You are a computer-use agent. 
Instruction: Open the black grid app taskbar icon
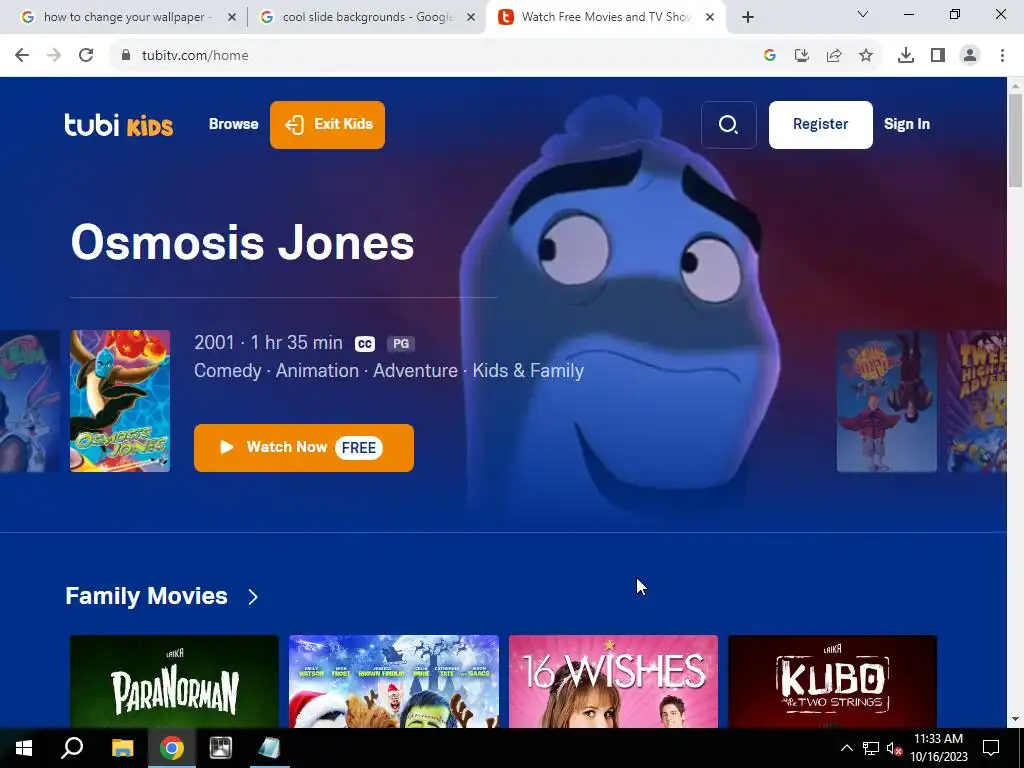(x=221, y=748)
